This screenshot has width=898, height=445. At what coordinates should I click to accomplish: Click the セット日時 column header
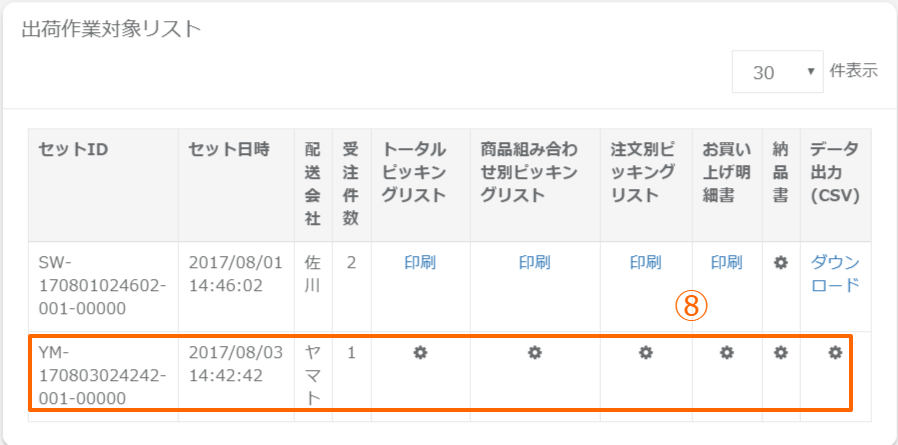[229, 150]
